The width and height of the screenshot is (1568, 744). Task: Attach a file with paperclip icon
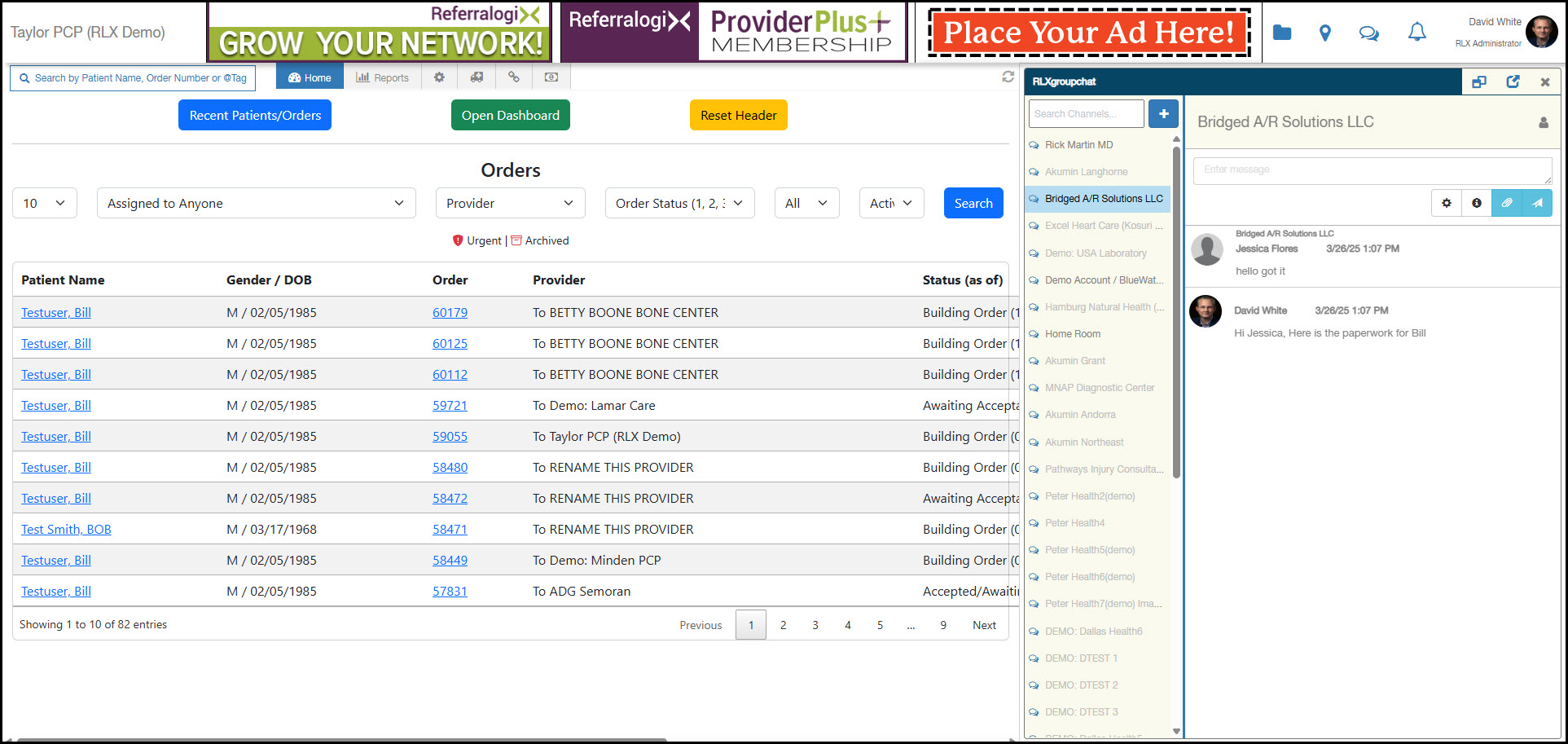click(x=1507, y=203)
